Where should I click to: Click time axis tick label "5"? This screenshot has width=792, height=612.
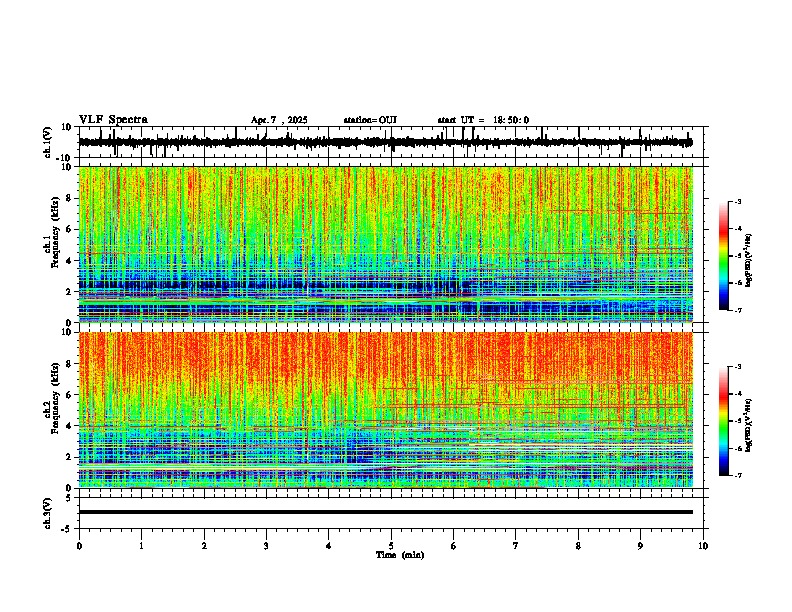[x=391, y=546]
